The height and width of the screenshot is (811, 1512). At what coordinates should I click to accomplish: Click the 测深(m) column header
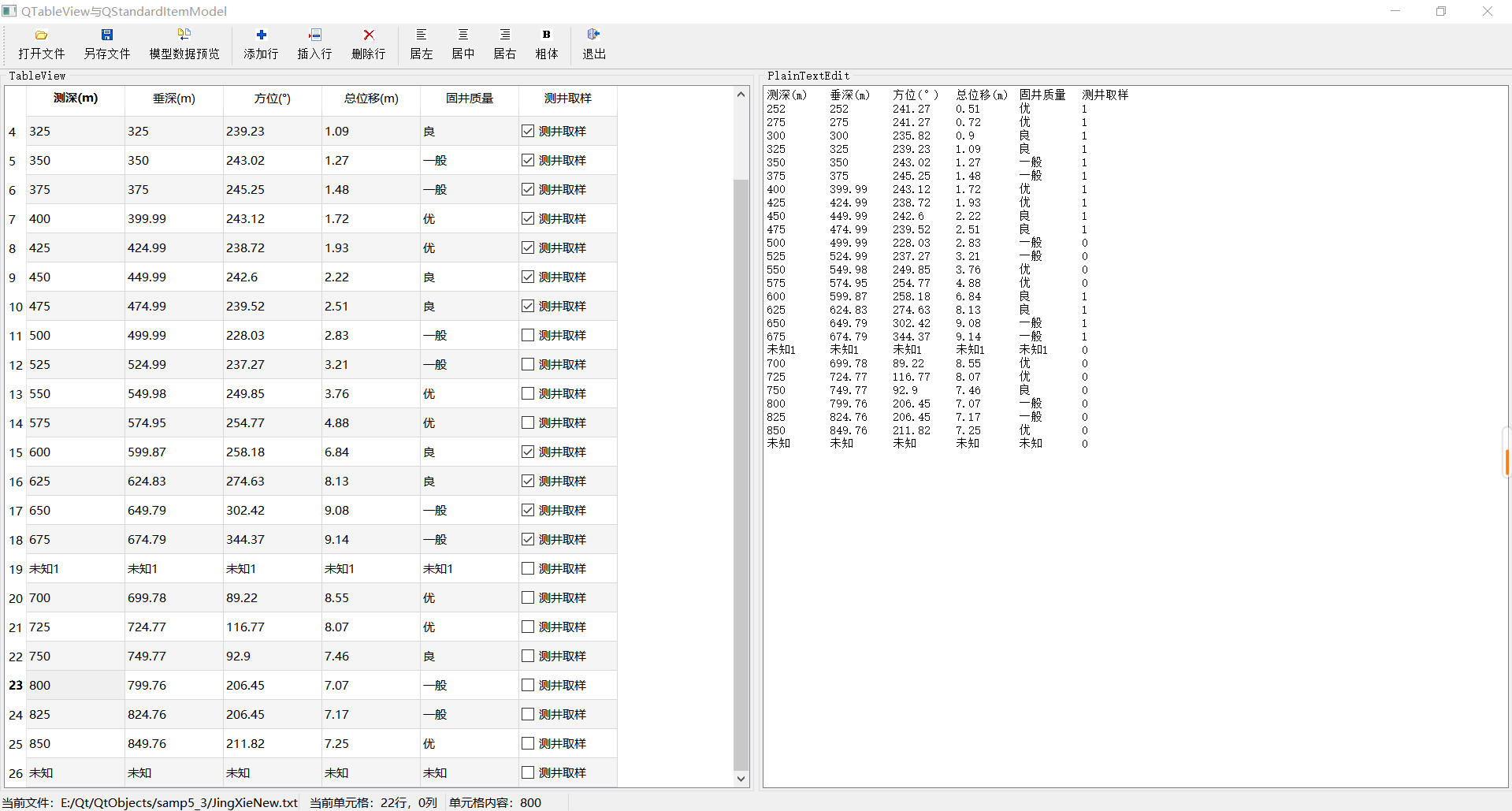[x=76, y=99]
